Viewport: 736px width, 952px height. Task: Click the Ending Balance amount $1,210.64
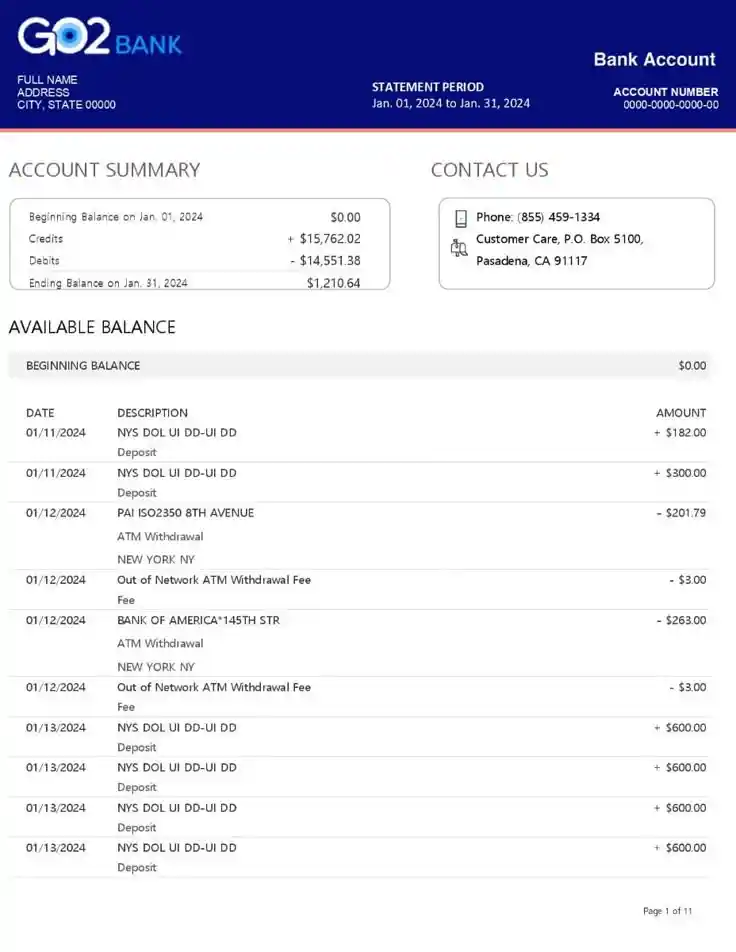[x=333, y=283]
